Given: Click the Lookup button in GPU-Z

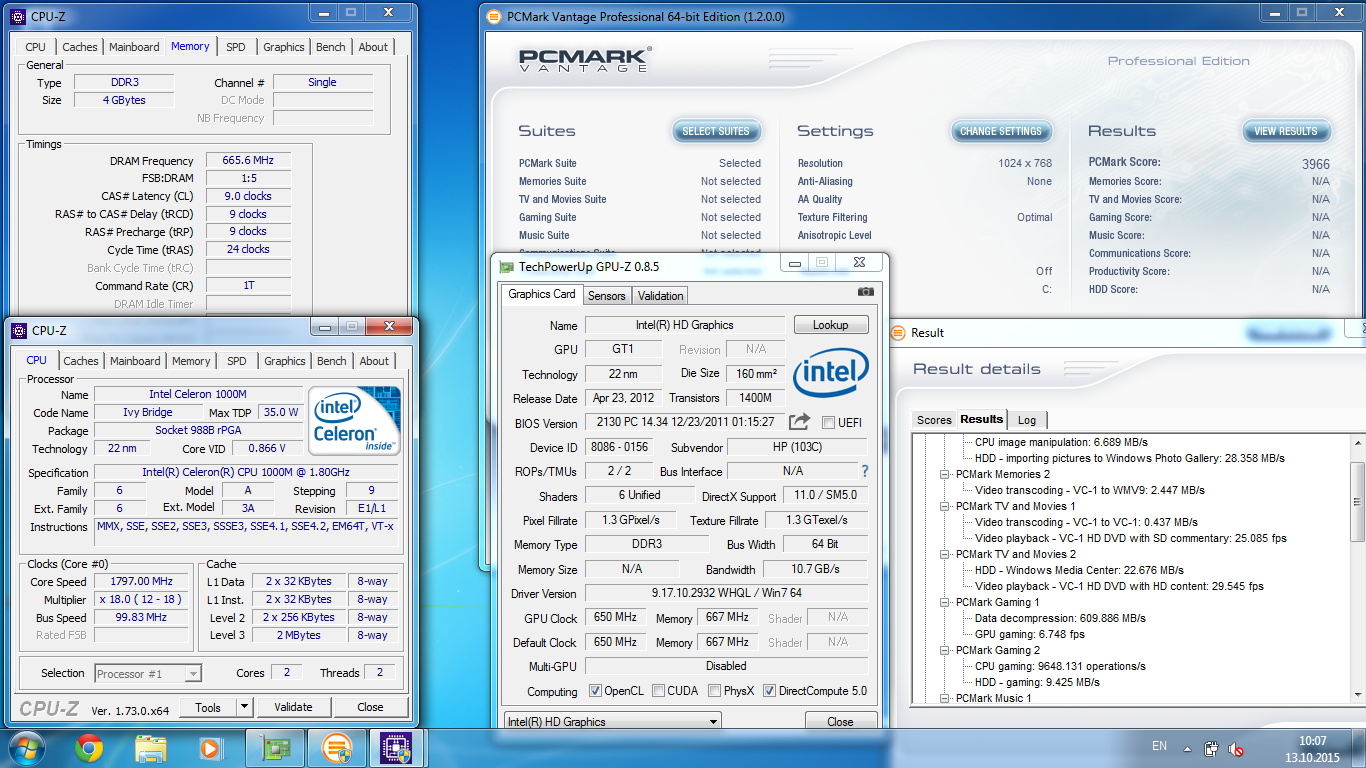Looking at the screenshot, I should pyautogui.click(x=830, y=325).
